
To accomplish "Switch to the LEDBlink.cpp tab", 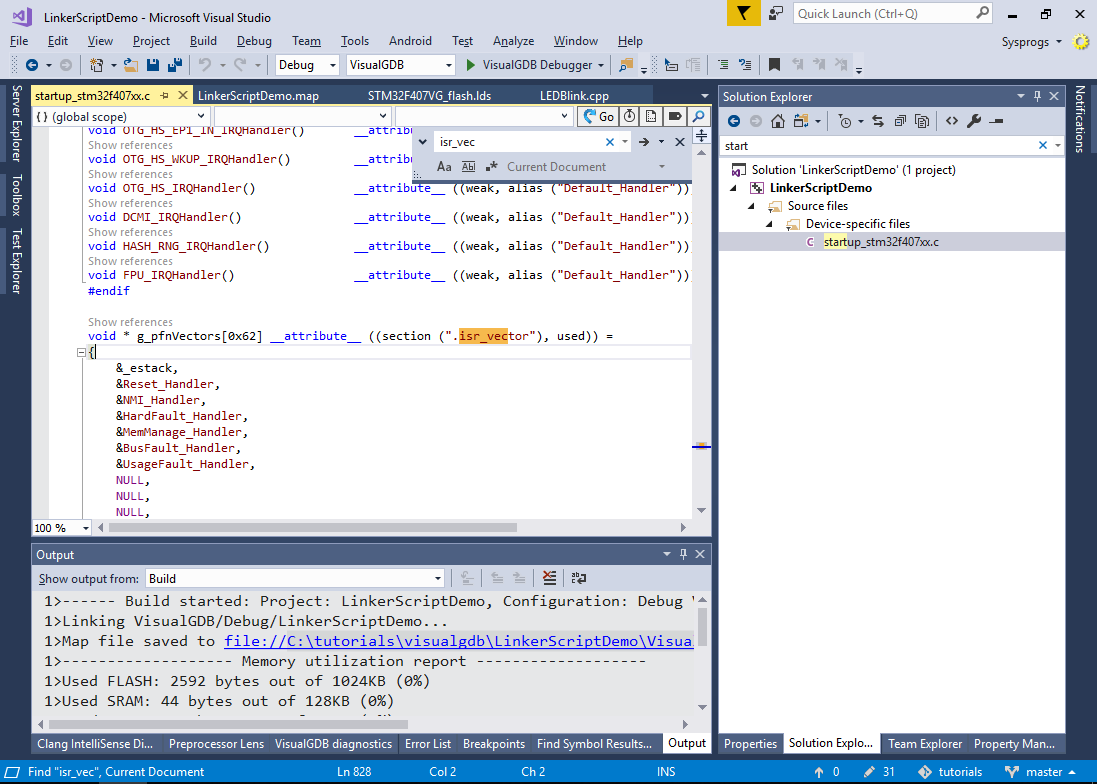I will click(x=574, y=96).
